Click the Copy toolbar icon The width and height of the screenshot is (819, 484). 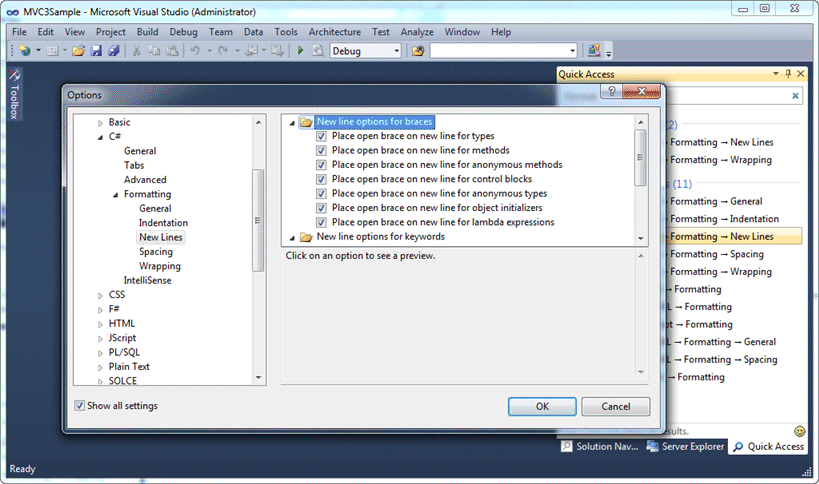(154, 51)
